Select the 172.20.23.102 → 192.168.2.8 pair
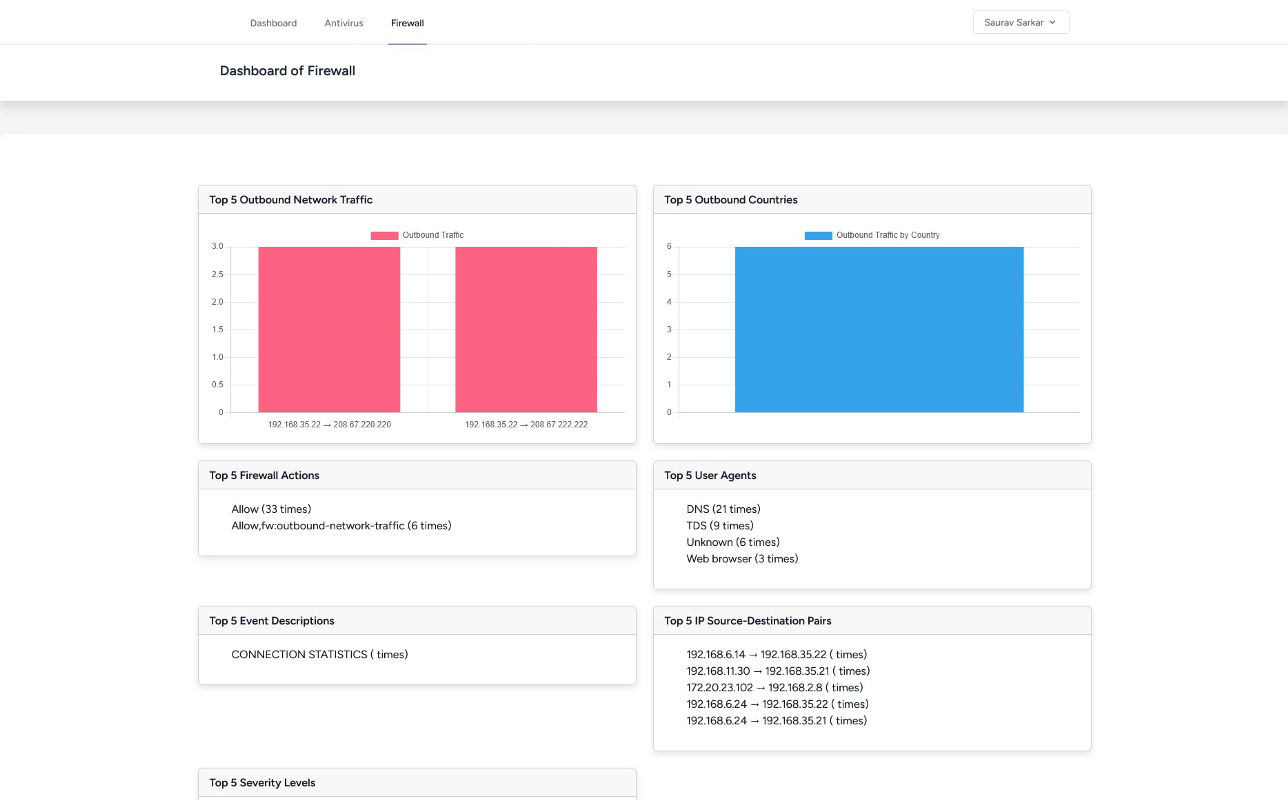Viewport: 1288px width, 800px height. pyautogui.click(x=774, y=688)
